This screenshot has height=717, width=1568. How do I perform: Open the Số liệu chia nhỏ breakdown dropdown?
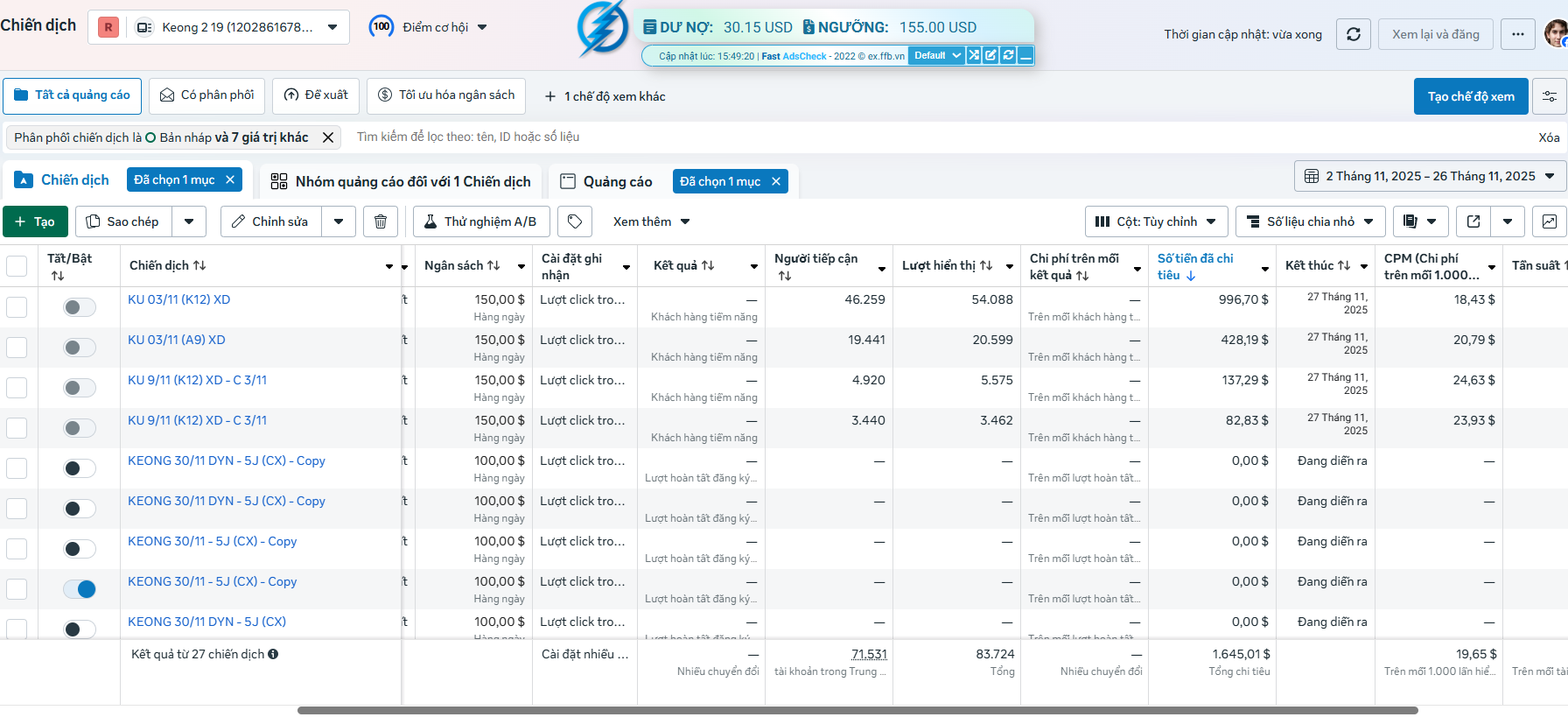1310,221
